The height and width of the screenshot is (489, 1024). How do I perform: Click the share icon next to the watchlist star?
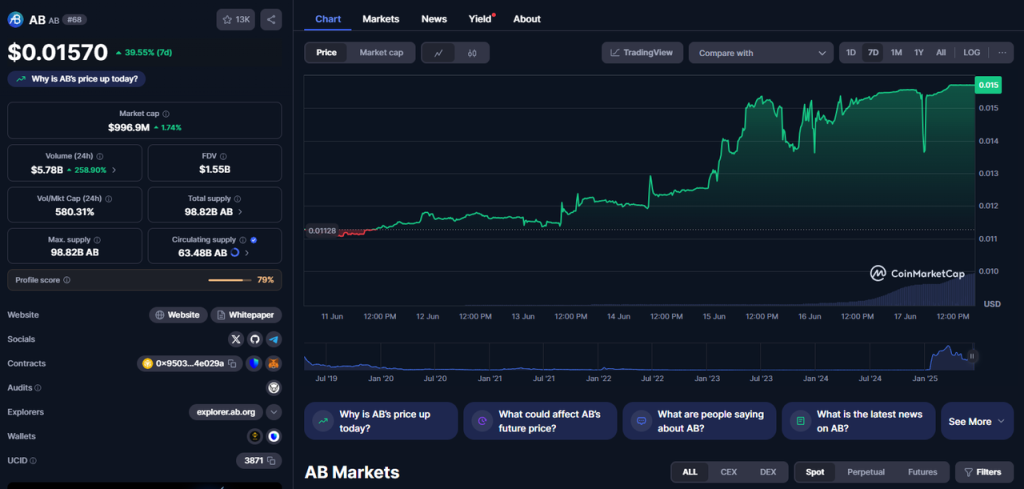pyautogui.click(x=271, y=19)
